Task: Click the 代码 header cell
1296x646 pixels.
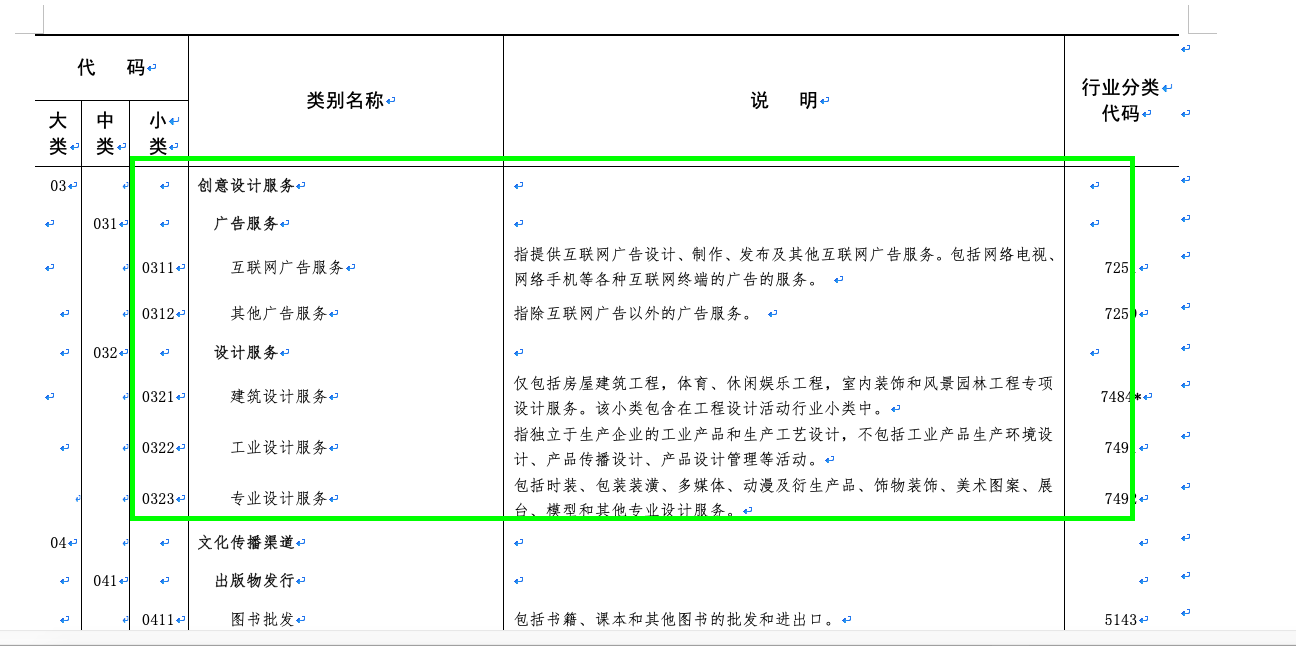Action: coord(110,66)
